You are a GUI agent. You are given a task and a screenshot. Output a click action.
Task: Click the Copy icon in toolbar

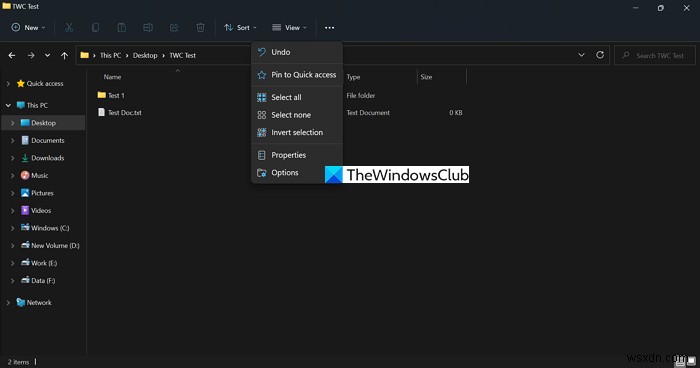pos(95,28)
